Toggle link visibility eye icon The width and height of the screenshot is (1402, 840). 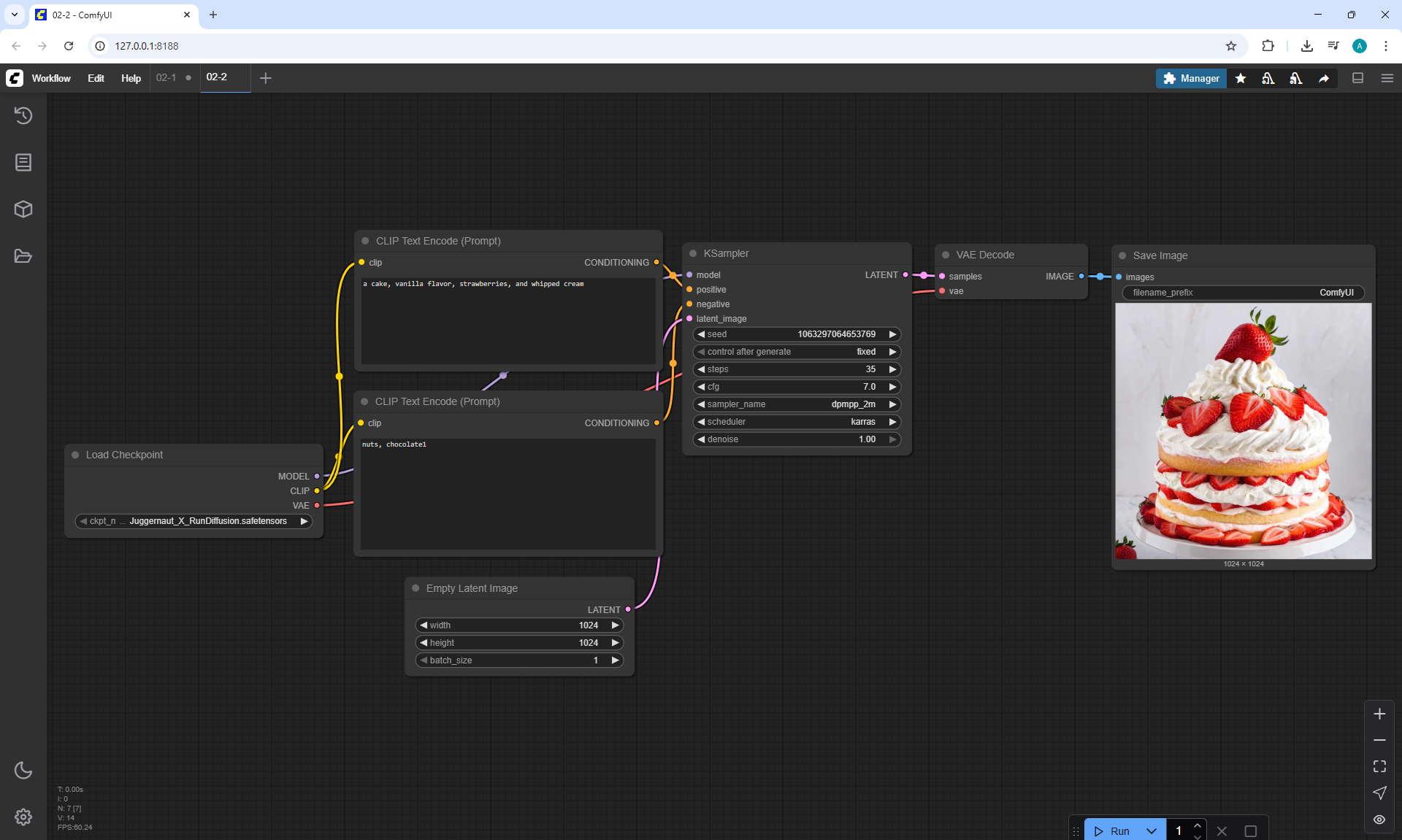pyautogui.click(x=1379, y=820)
